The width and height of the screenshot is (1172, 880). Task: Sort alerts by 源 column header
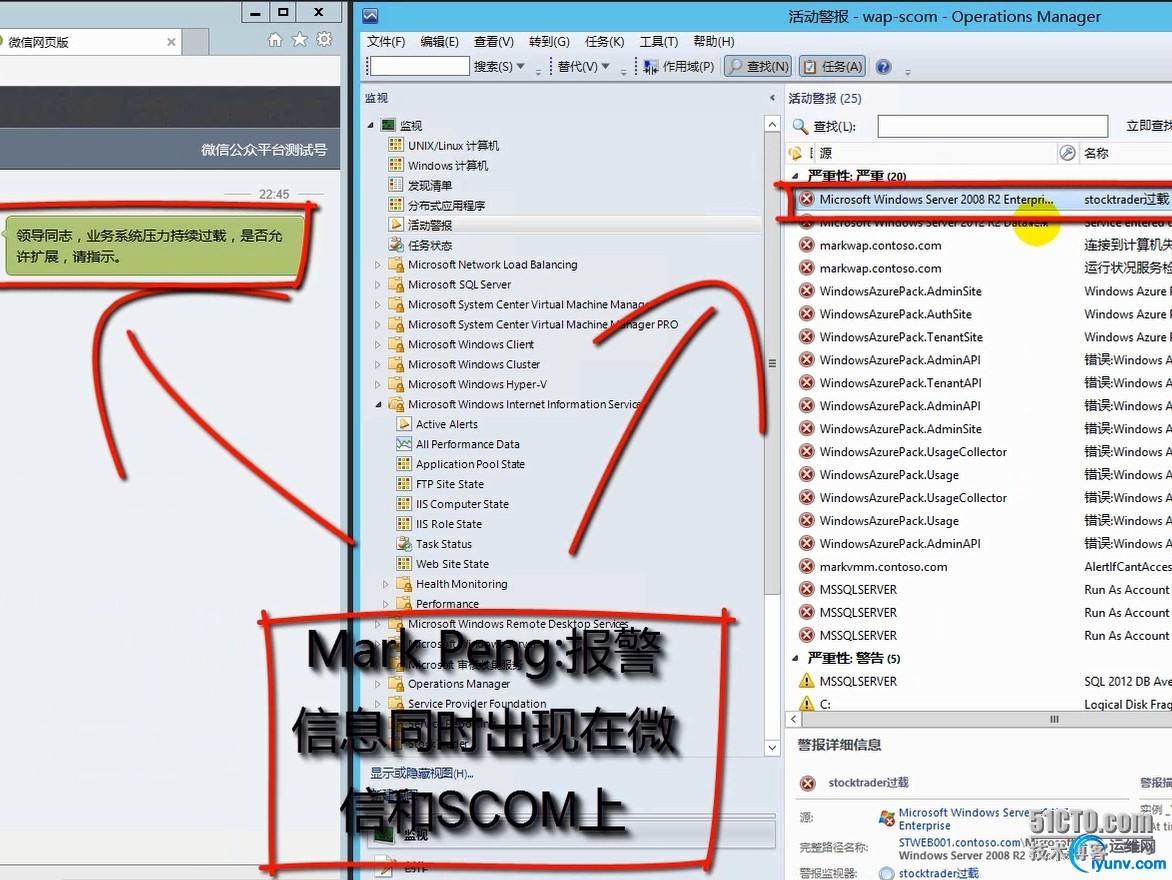825,153
